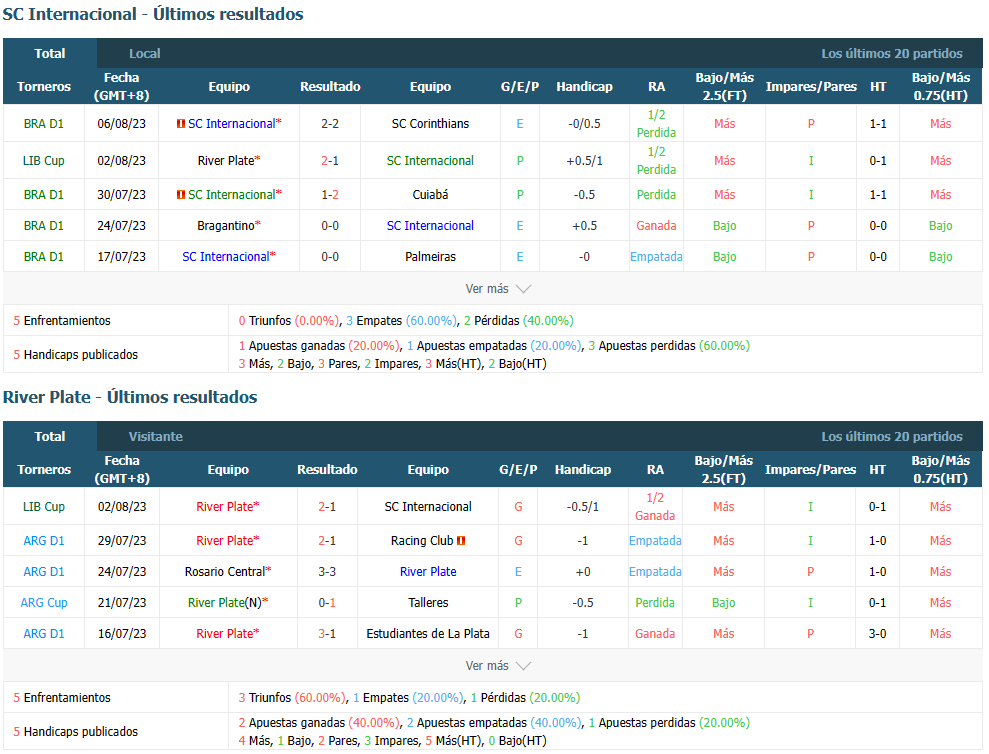This screenshot has width=989, height=754.
Task: Open LIB Cup tournament in River Plate table
Action: click(x=44, y=507)
